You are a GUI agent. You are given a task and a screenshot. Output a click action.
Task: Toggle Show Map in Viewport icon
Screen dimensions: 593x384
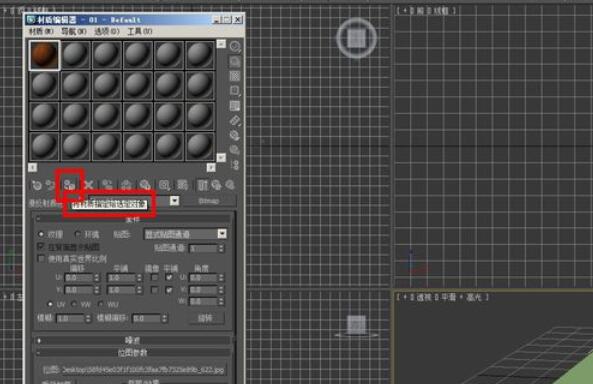click(182, 185)
